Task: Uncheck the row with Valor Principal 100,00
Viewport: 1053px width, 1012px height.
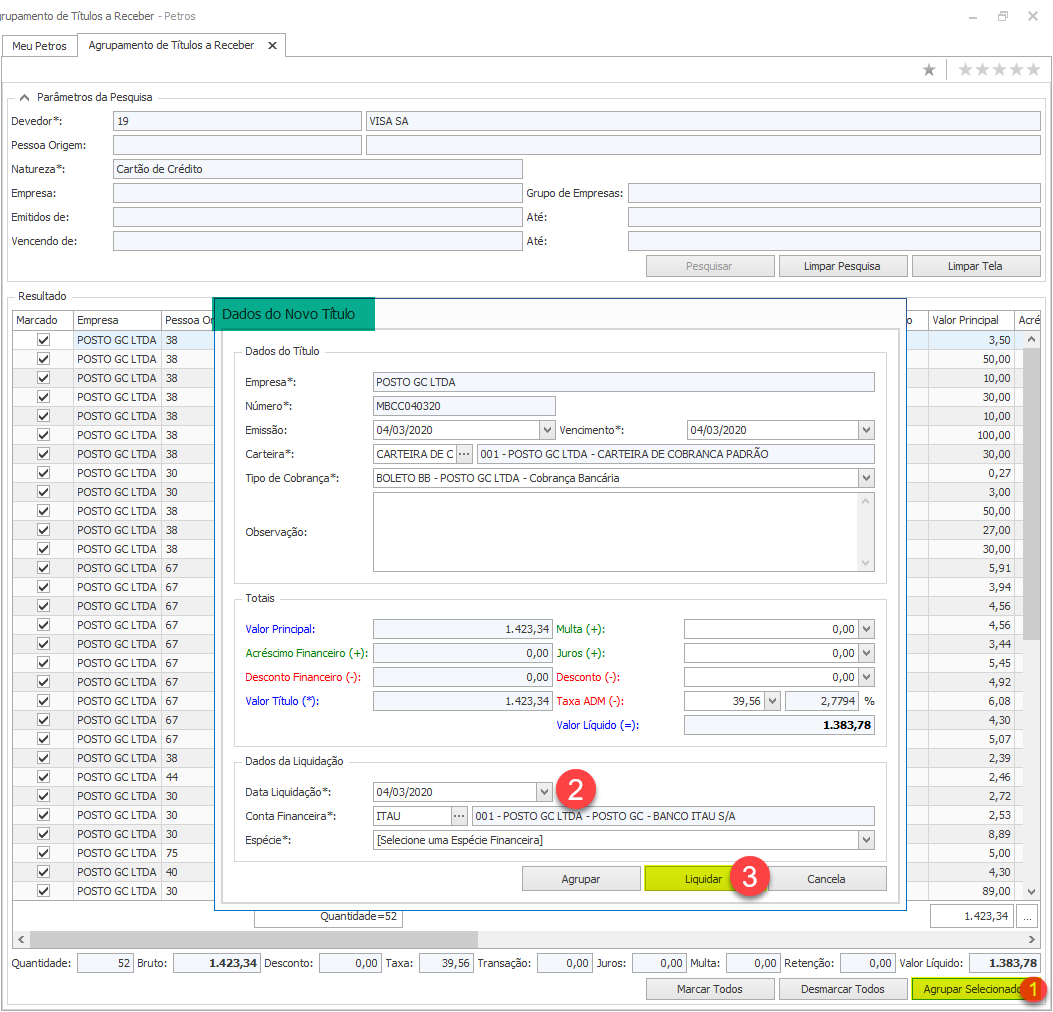Action: [x=44, y=434]
